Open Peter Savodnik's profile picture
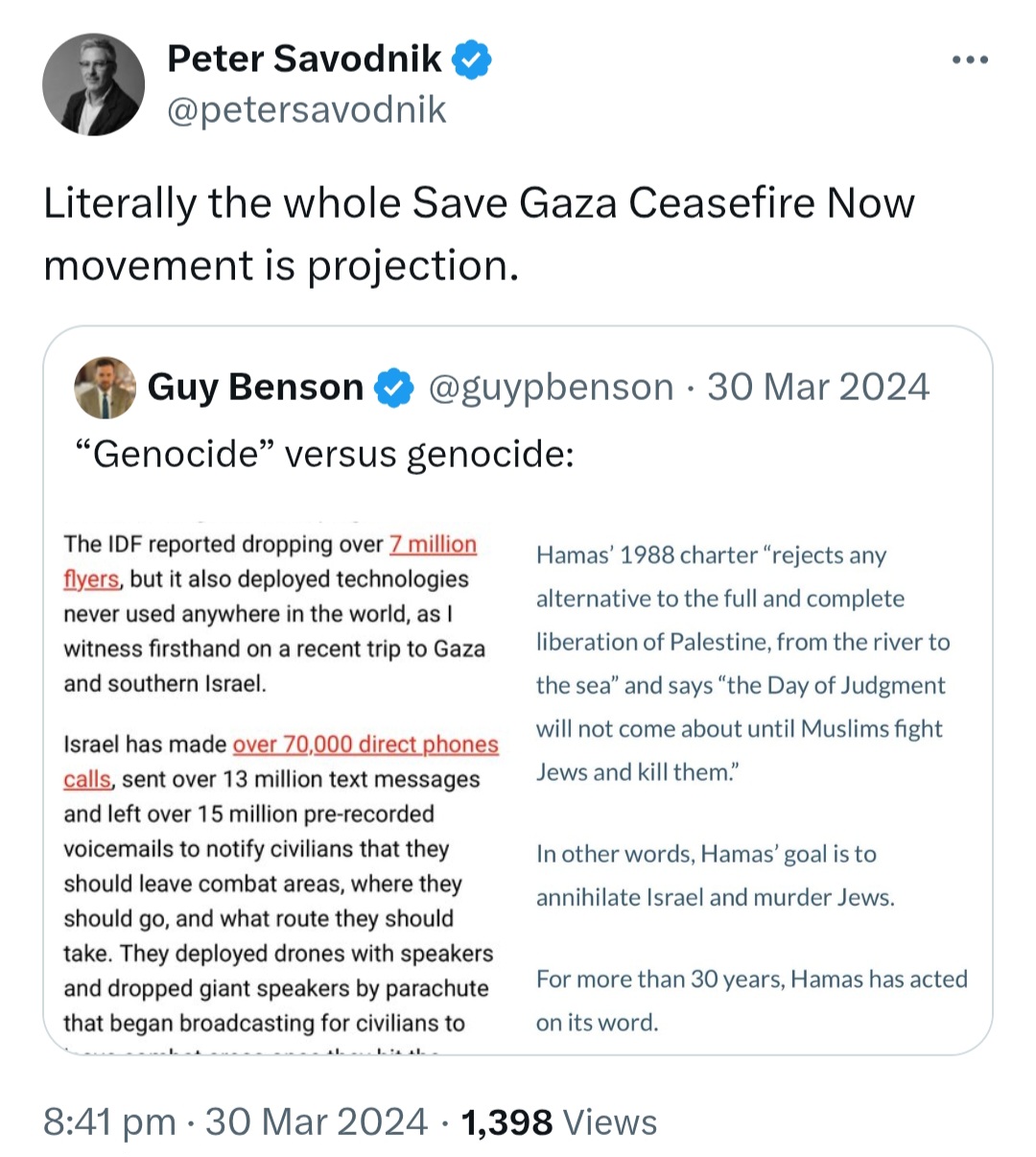 click(94, 85)
